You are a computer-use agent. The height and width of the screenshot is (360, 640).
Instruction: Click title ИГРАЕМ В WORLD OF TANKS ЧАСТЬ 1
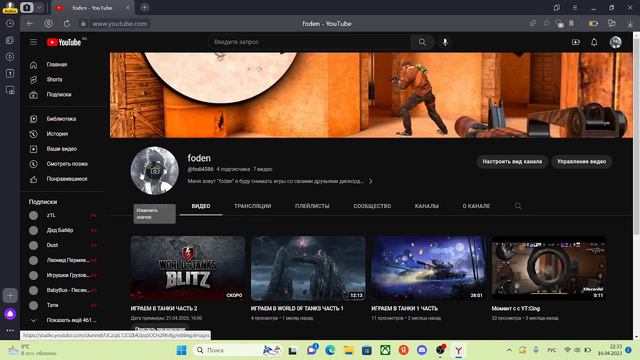(297, 309)
